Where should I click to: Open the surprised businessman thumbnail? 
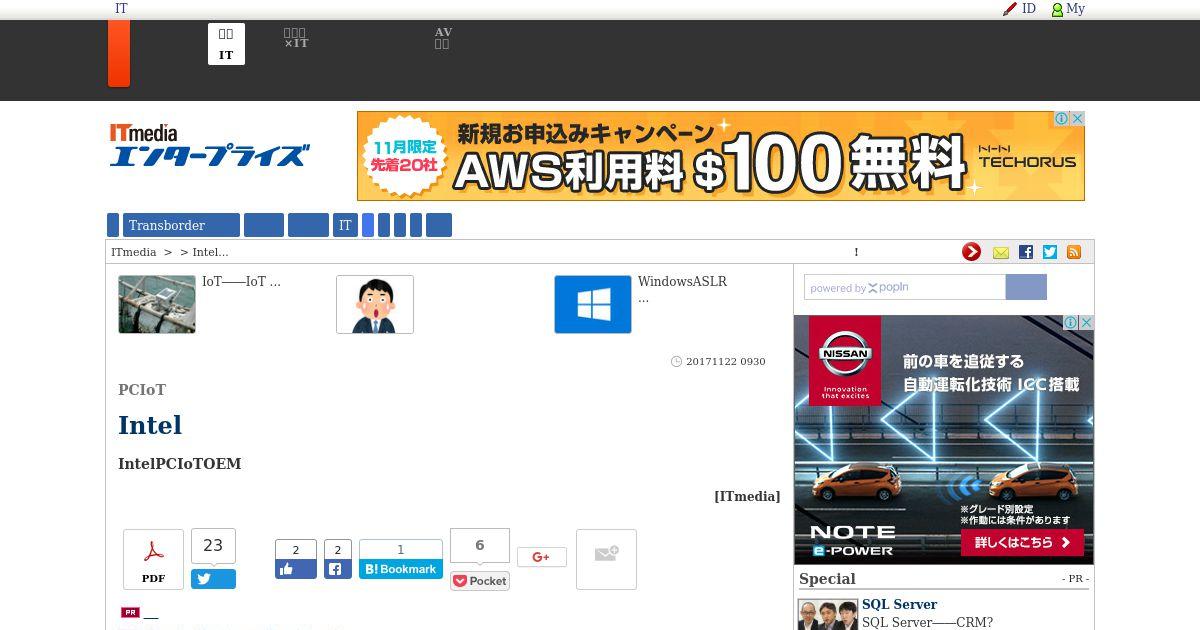tap(375, 304)
